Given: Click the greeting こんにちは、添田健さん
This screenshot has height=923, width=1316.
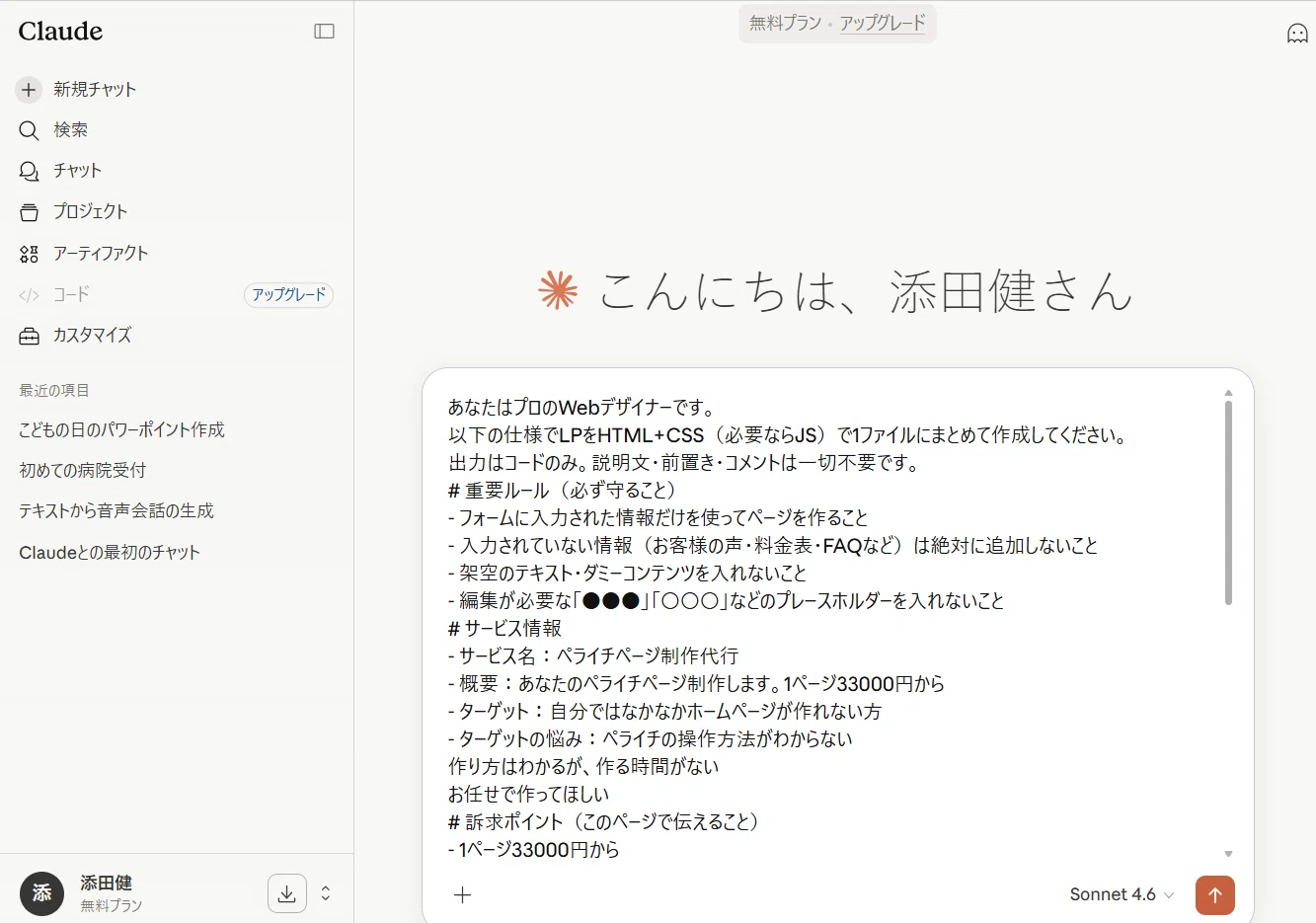Looking at the screenshot, I should [865, 291].
